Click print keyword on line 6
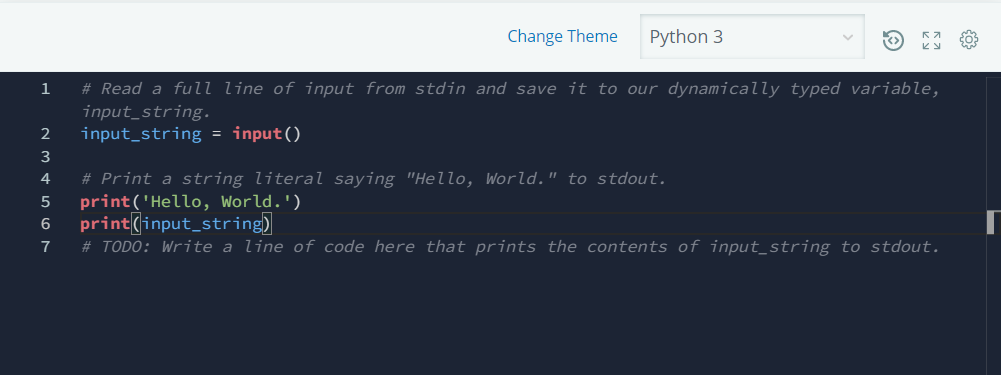Image resolution: width=1001 pixels, height=375 pixels. point(105,224)
